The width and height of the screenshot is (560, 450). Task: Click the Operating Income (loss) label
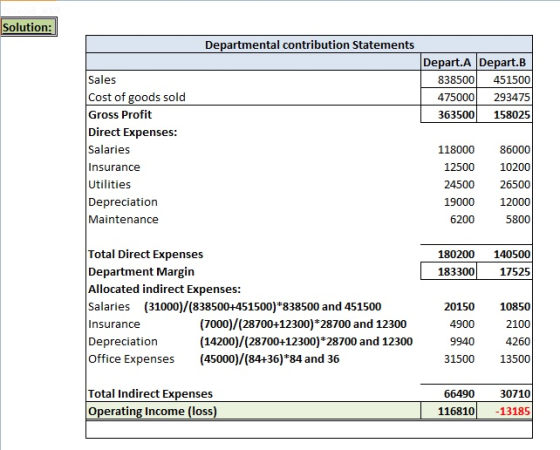tap(152, 411)
